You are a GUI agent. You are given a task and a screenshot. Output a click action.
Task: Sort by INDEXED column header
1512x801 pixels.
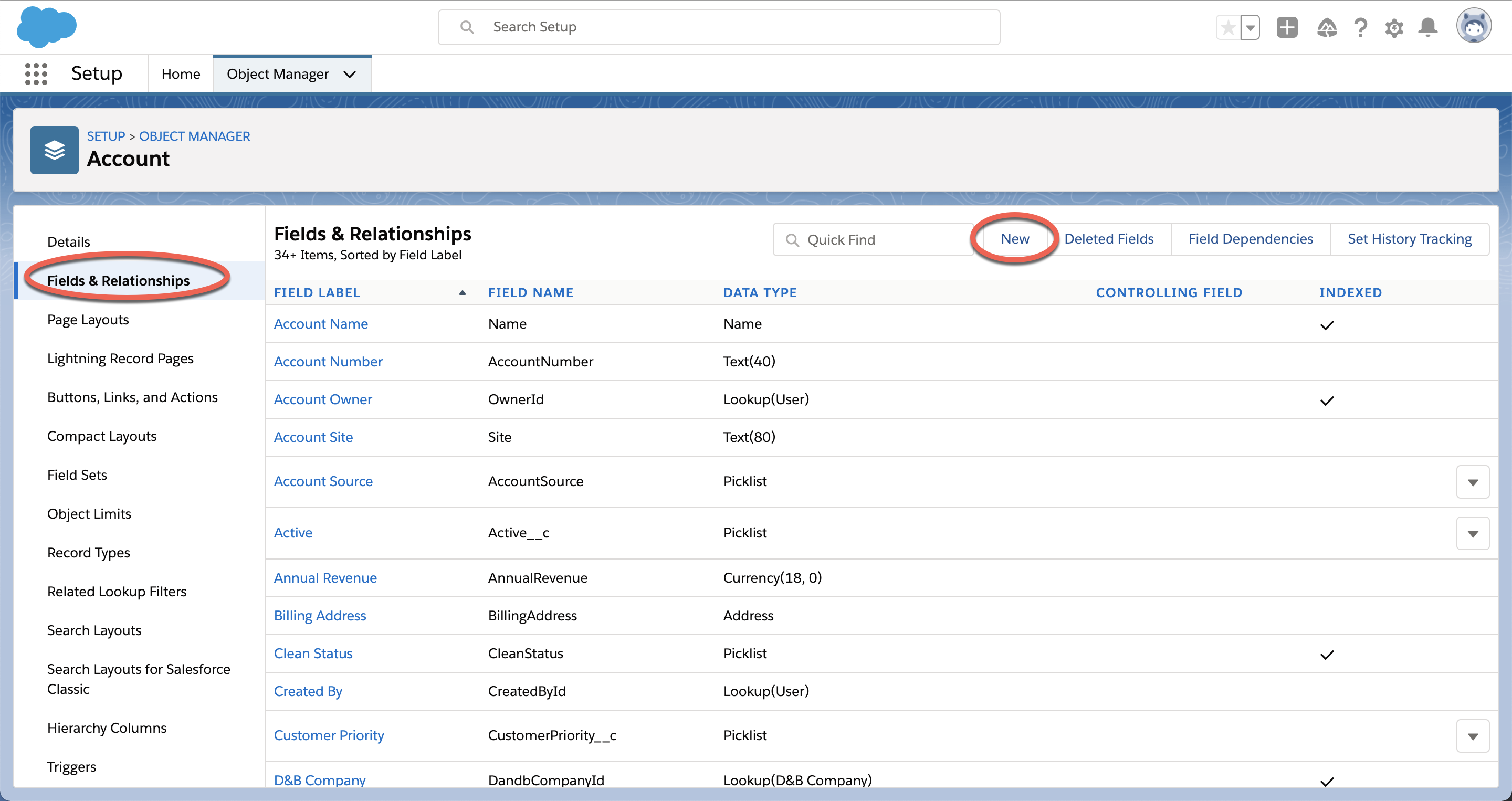click(1351, 292)
